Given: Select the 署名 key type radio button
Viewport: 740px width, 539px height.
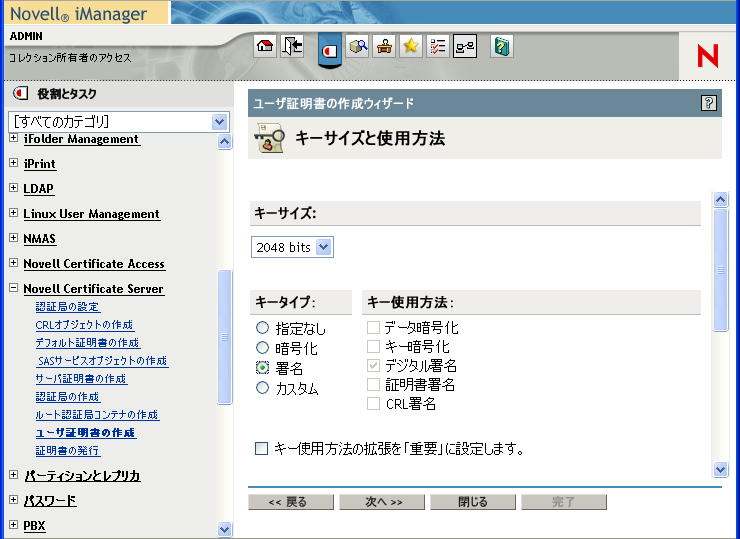Looking at the screenshot, I should (x=262, y=367).
